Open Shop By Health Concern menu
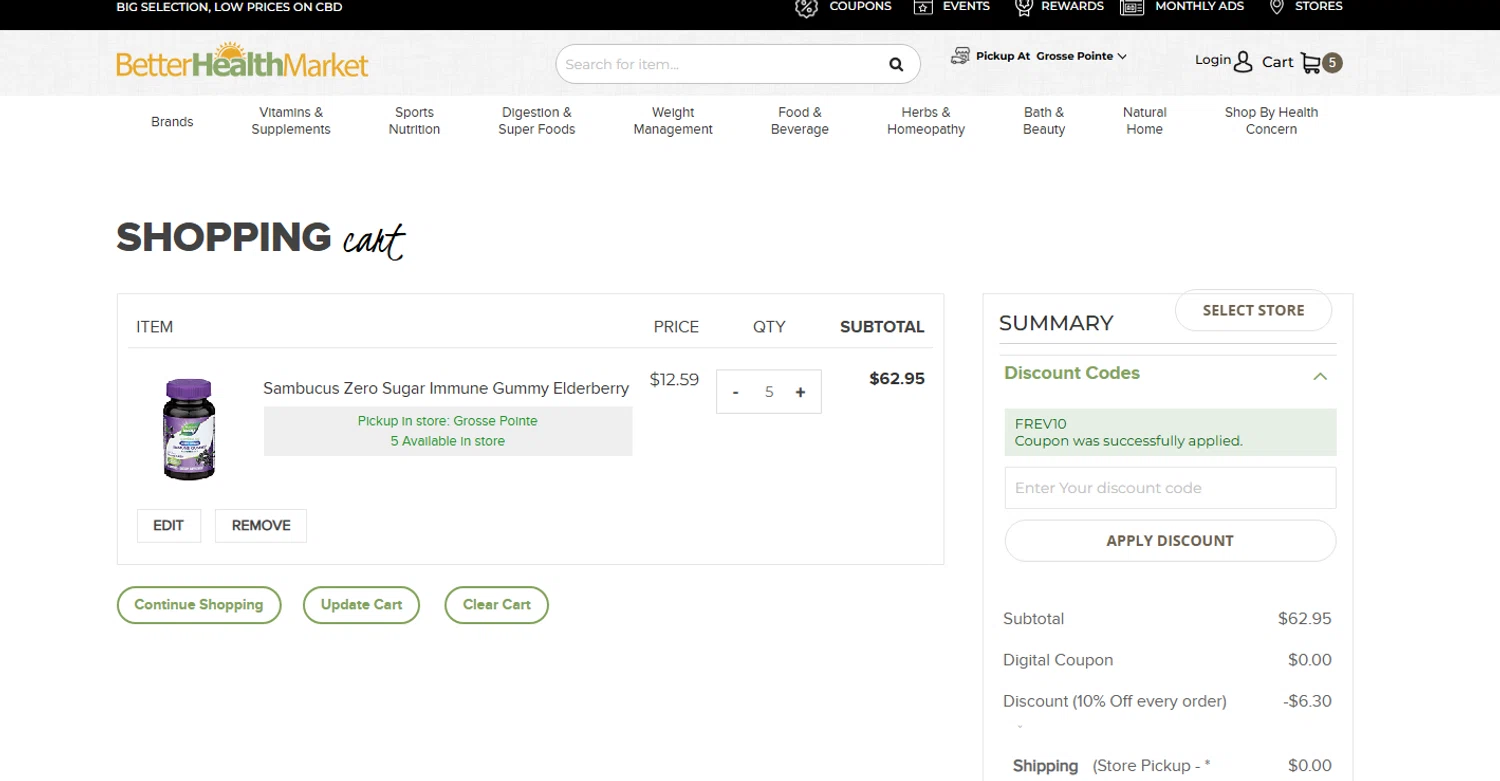The width and height of the screenshot is (1500, 781). [1271, 121]
